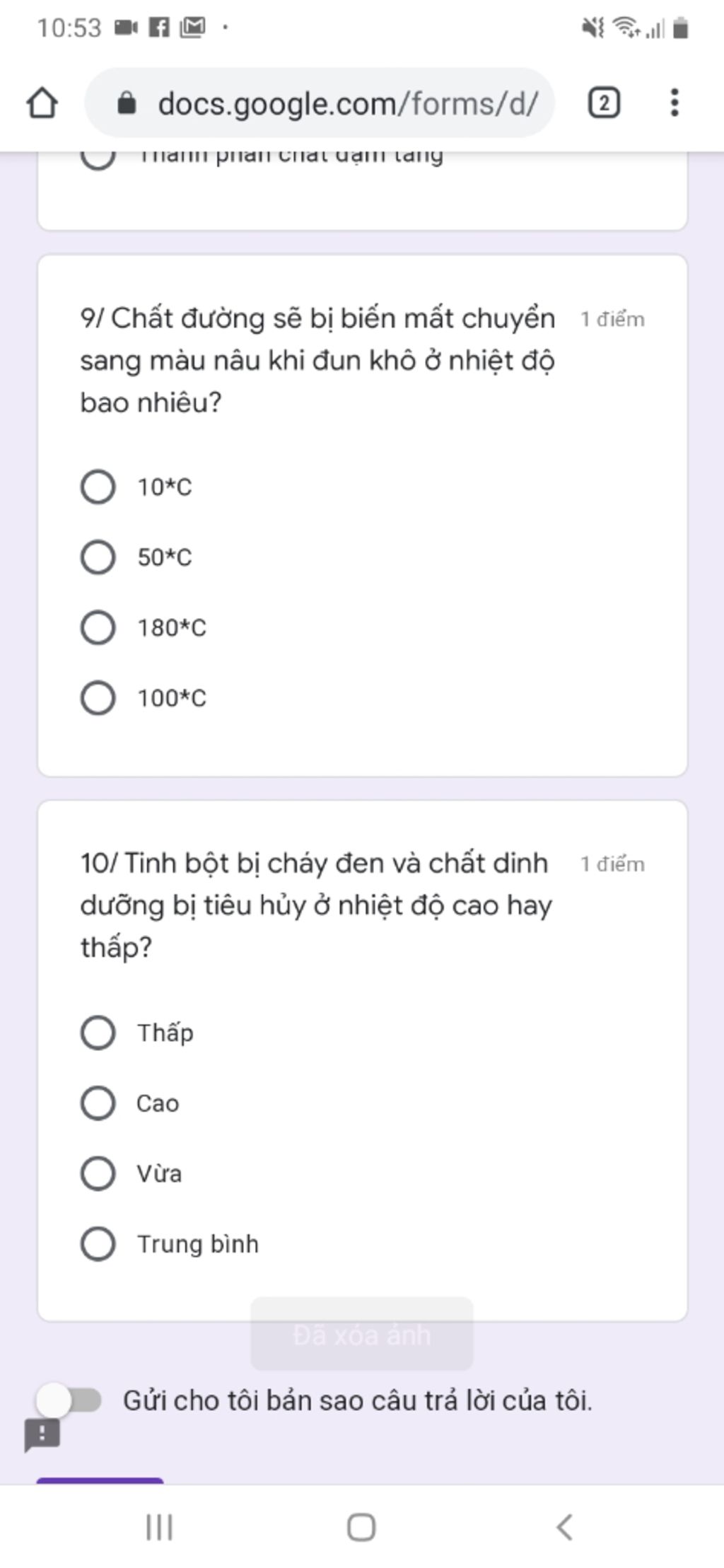Select the 180*C answer option
This screenshot has width=724, height=1568.
pos(98,627)
